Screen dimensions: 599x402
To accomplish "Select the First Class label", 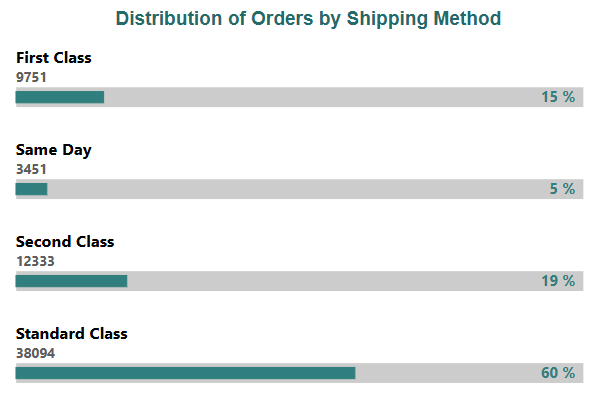I will click(x=53, y=58).
